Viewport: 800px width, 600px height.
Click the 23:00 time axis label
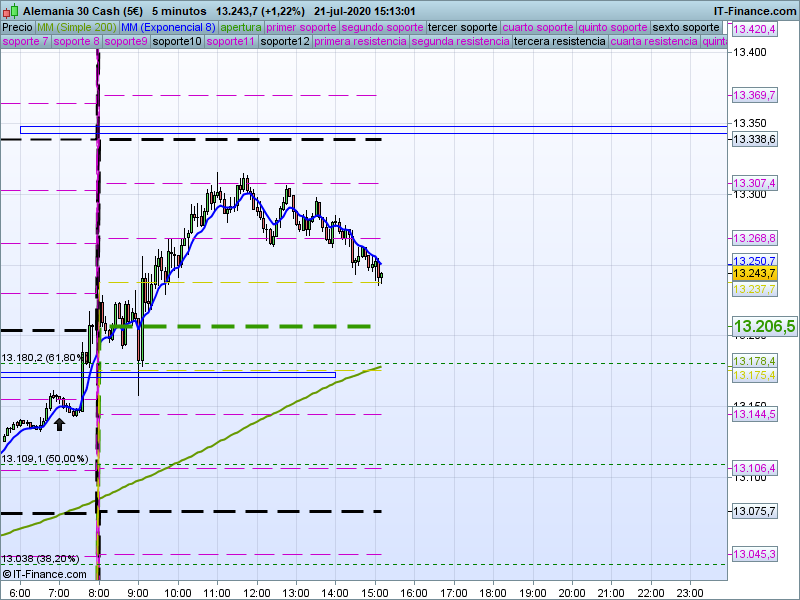690,593
